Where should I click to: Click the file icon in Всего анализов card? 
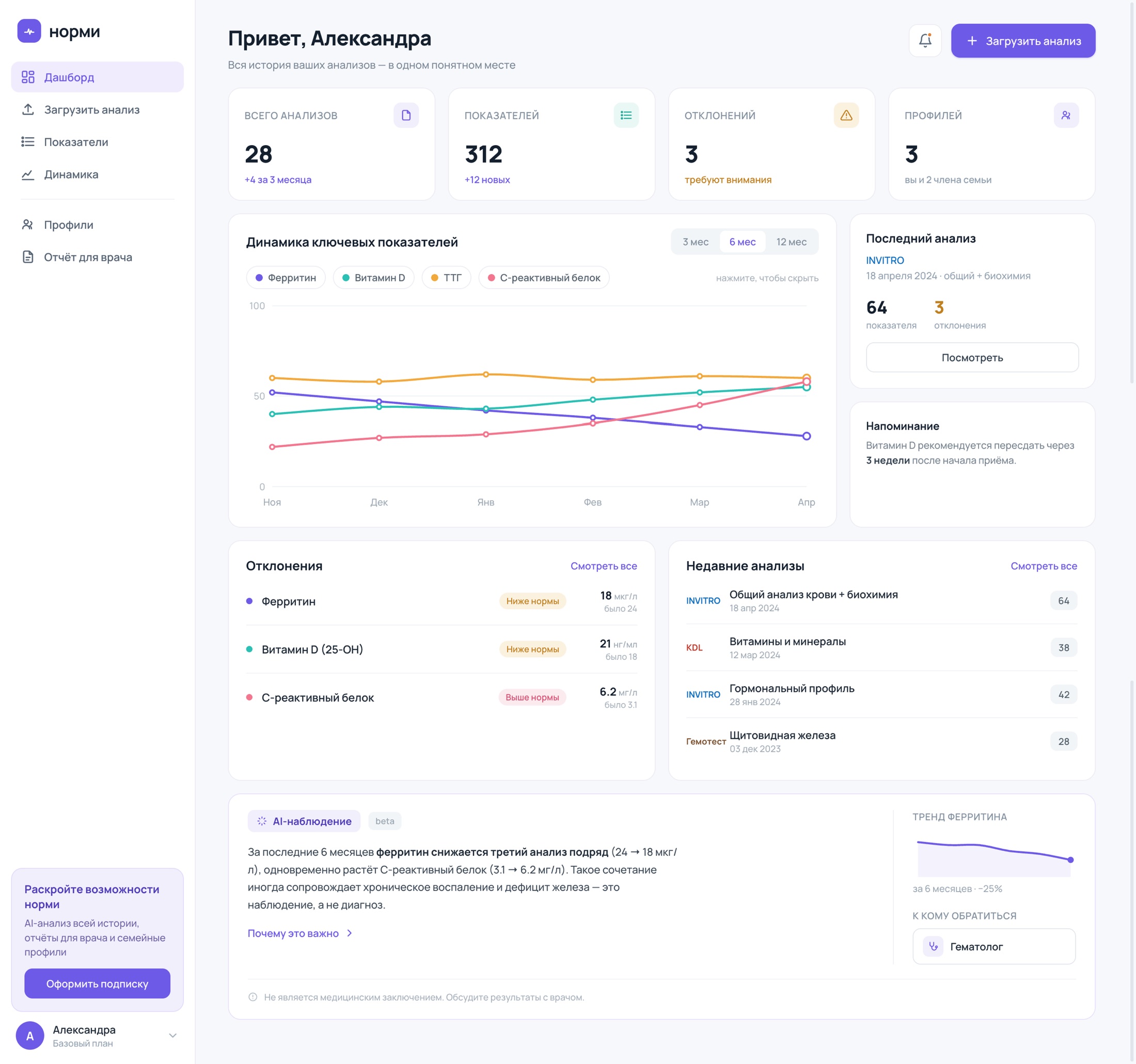point(406,116)
